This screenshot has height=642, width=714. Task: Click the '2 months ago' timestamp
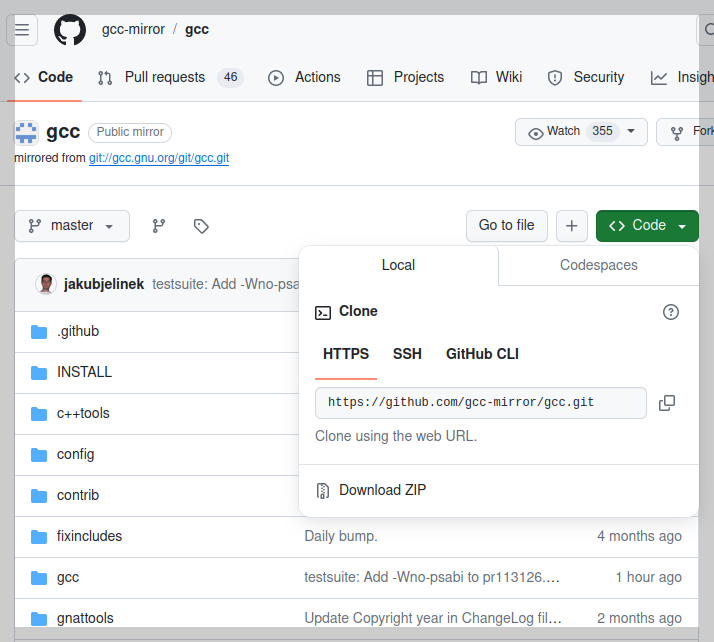pos(639,618)
